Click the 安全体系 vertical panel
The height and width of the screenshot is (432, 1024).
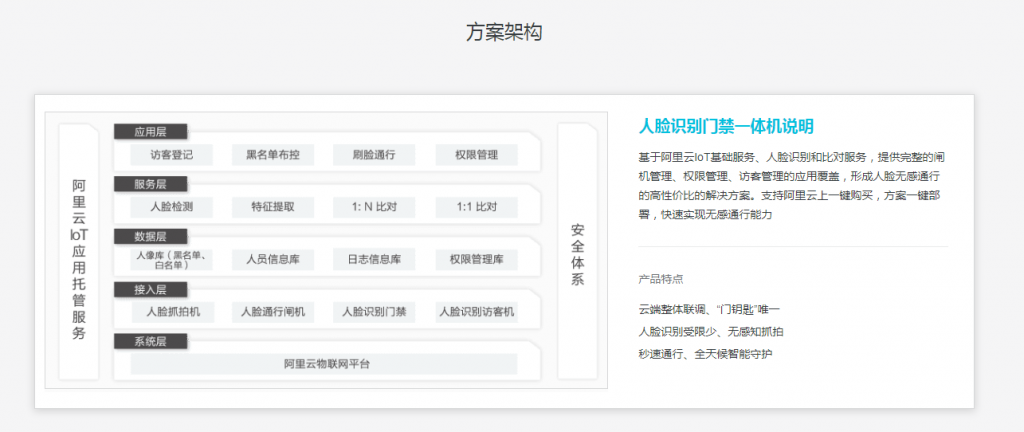(577, 254)
